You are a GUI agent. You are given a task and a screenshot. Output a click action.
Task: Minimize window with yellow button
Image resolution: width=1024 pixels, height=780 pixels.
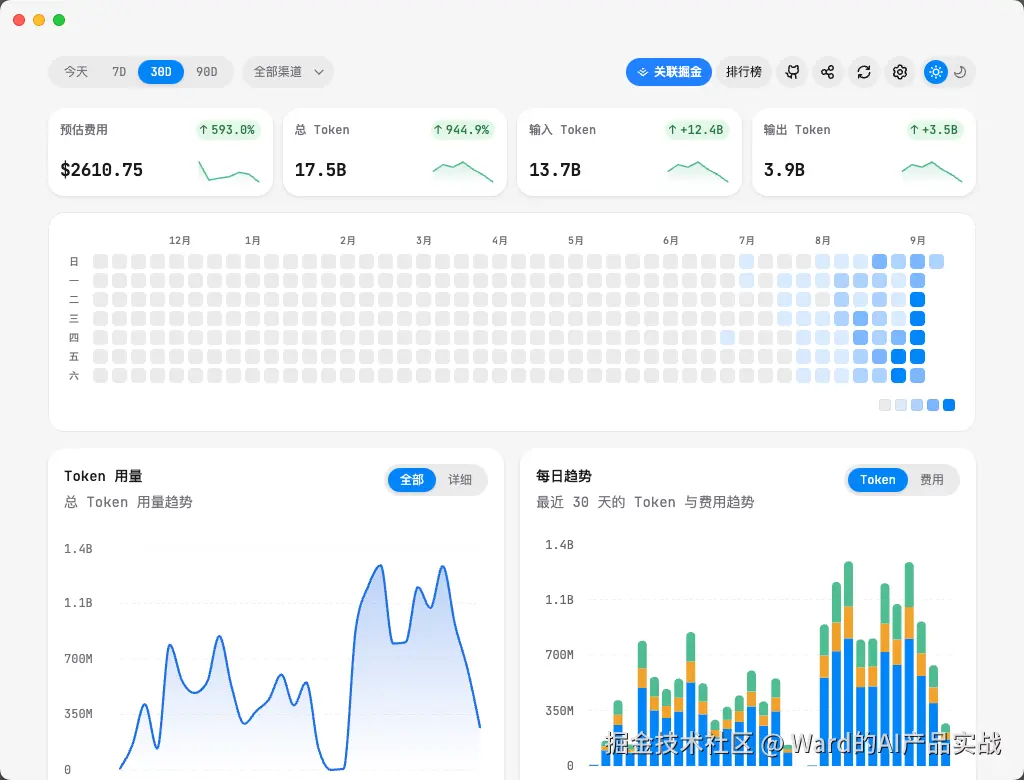39,20
